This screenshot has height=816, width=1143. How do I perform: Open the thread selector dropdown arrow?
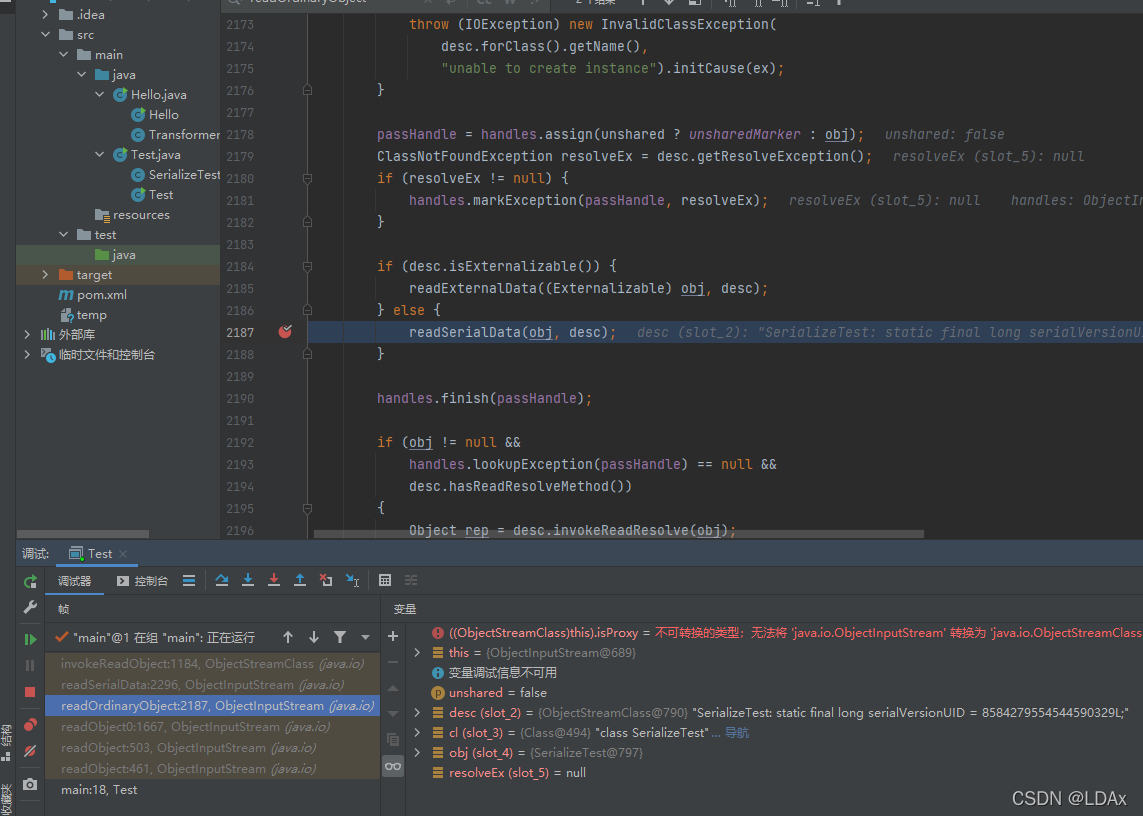point(365,637)
